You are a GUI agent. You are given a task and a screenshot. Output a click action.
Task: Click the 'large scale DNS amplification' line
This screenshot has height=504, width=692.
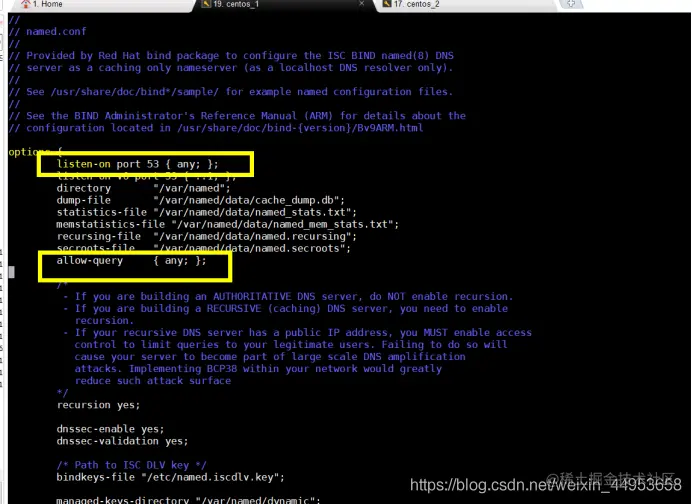[x=270, y=357]
